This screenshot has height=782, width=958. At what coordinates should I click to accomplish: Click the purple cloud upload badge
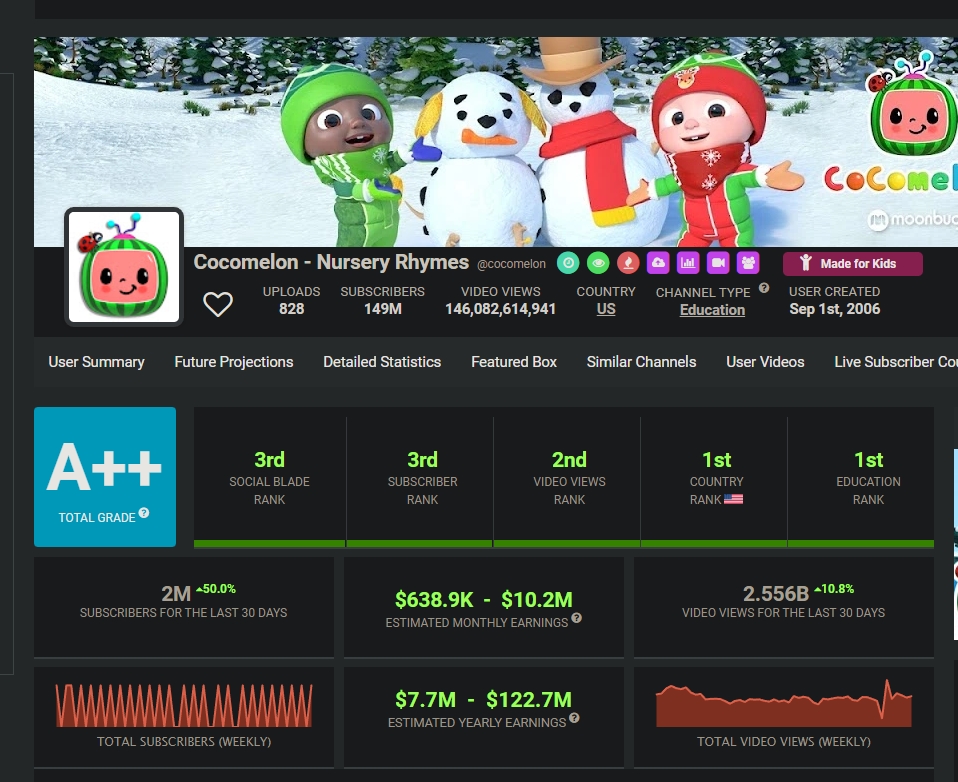click(x=658, y=263)
